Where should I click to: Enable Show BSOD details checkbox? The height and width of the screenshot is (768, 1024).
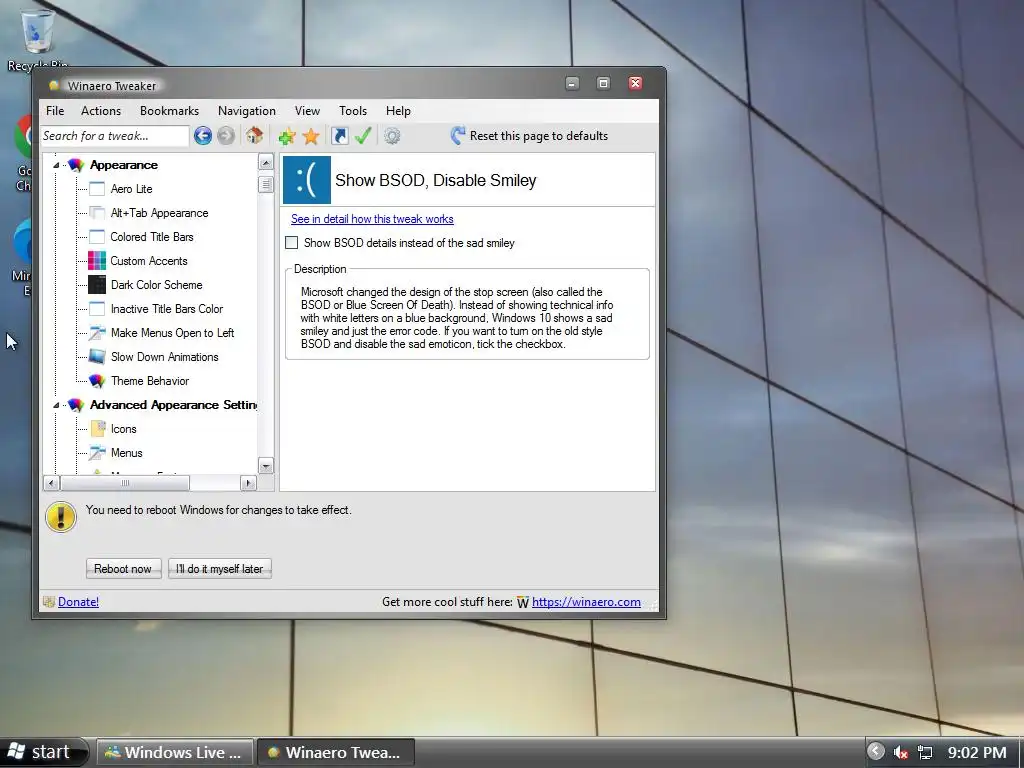[291, 243]
